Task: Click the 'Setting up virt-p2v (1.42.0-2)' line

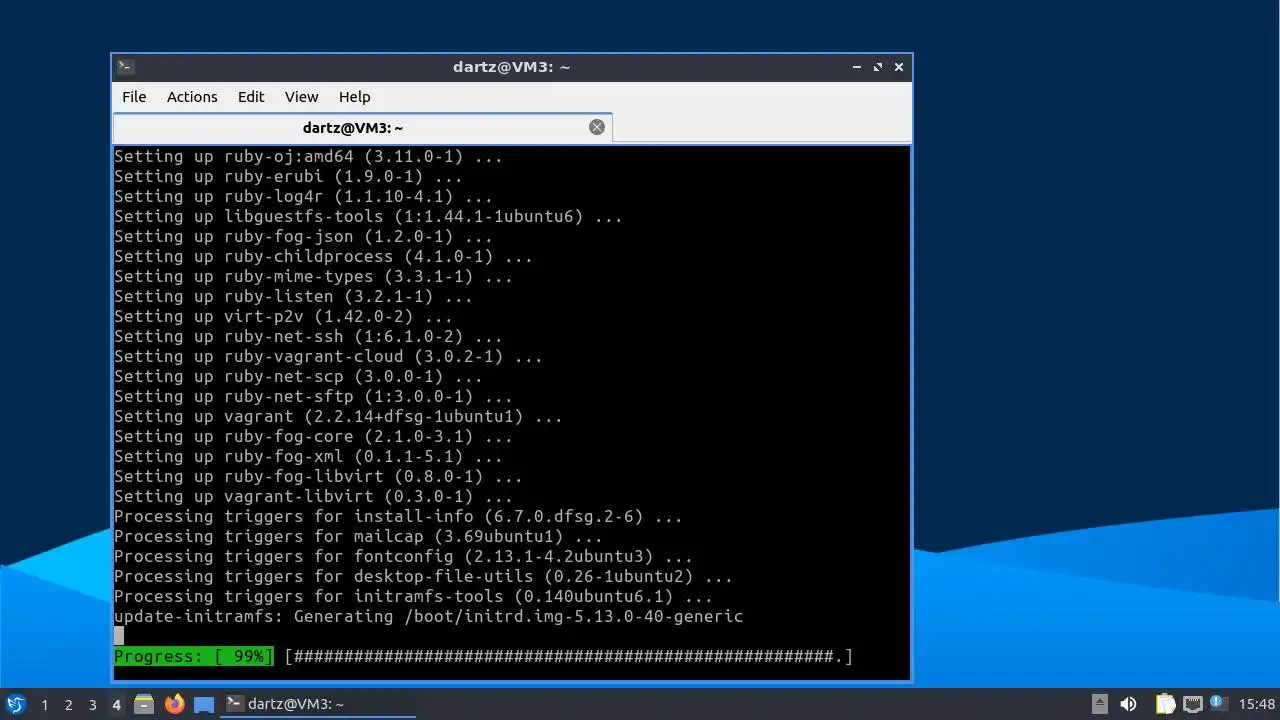Action: pyautogui.click(x=283, y=316)
